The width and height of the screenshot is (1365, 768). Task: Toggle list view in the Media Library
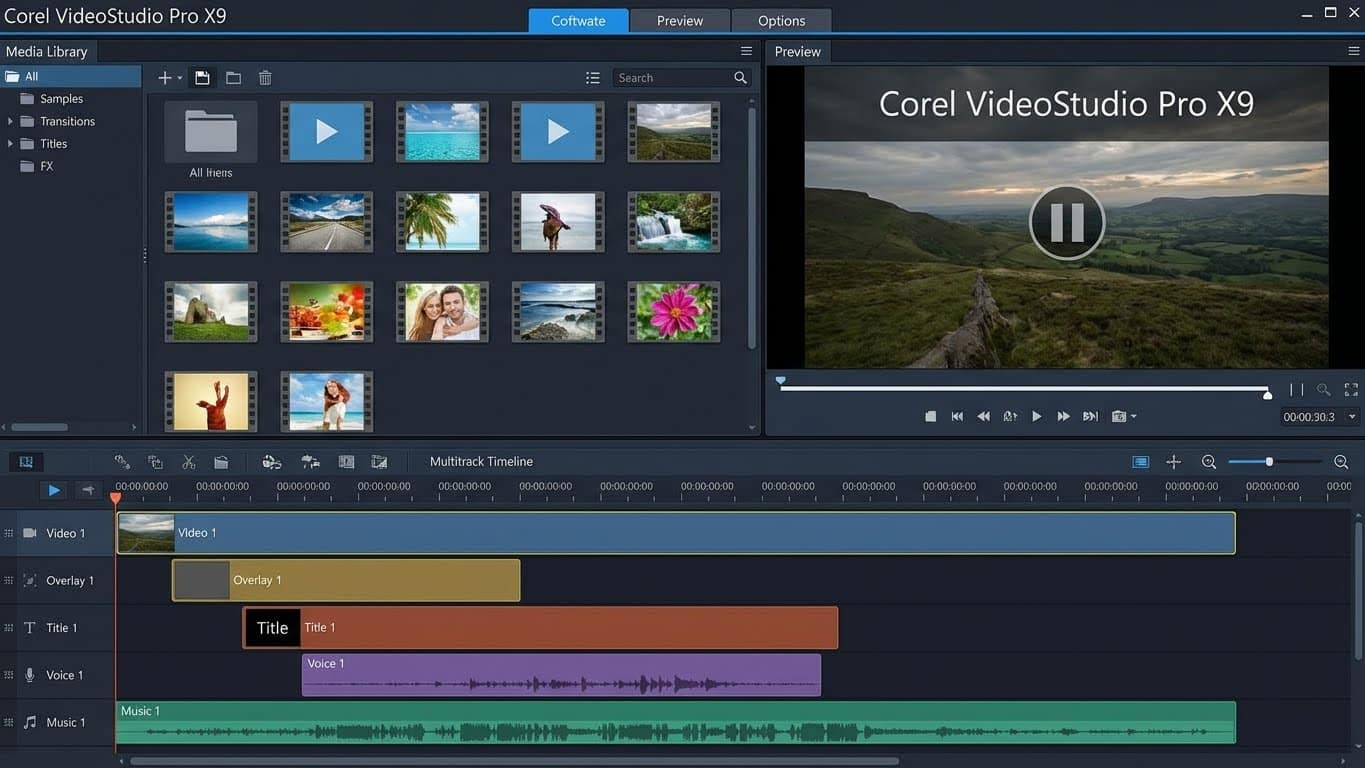pos(593,77)
